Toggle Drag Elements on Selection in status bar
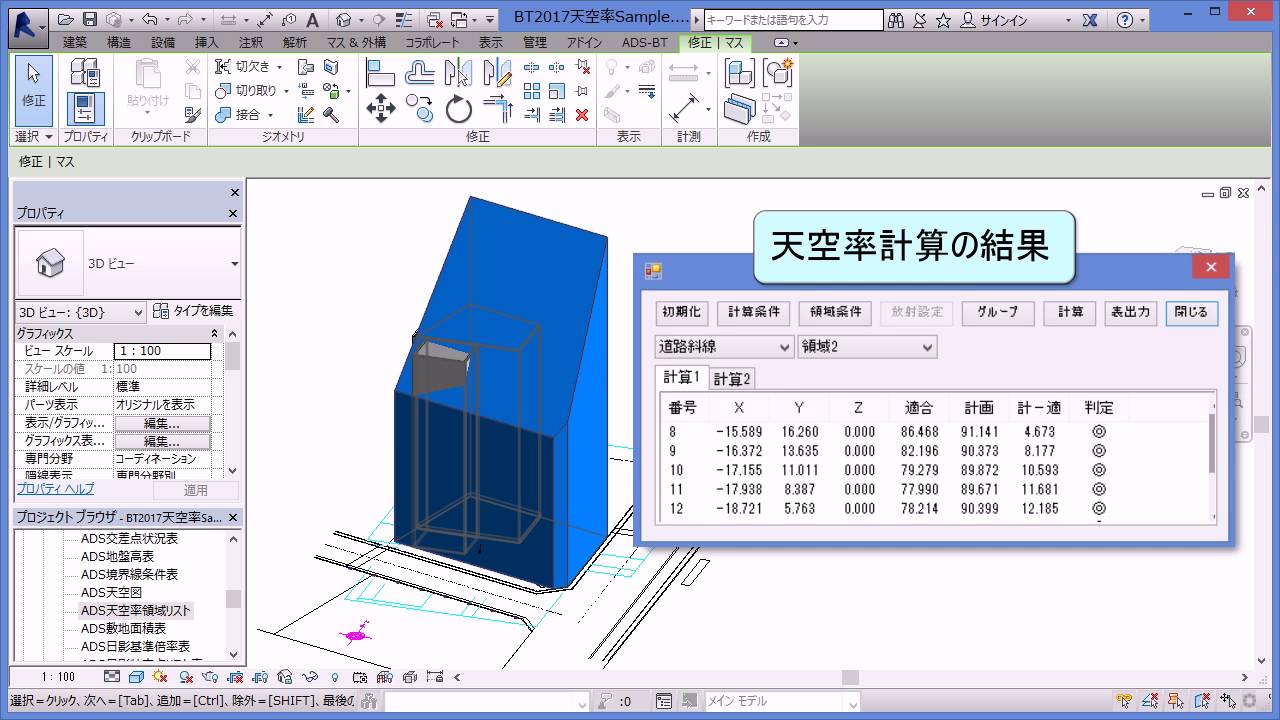1280x720 pixels. point(1227,701)
